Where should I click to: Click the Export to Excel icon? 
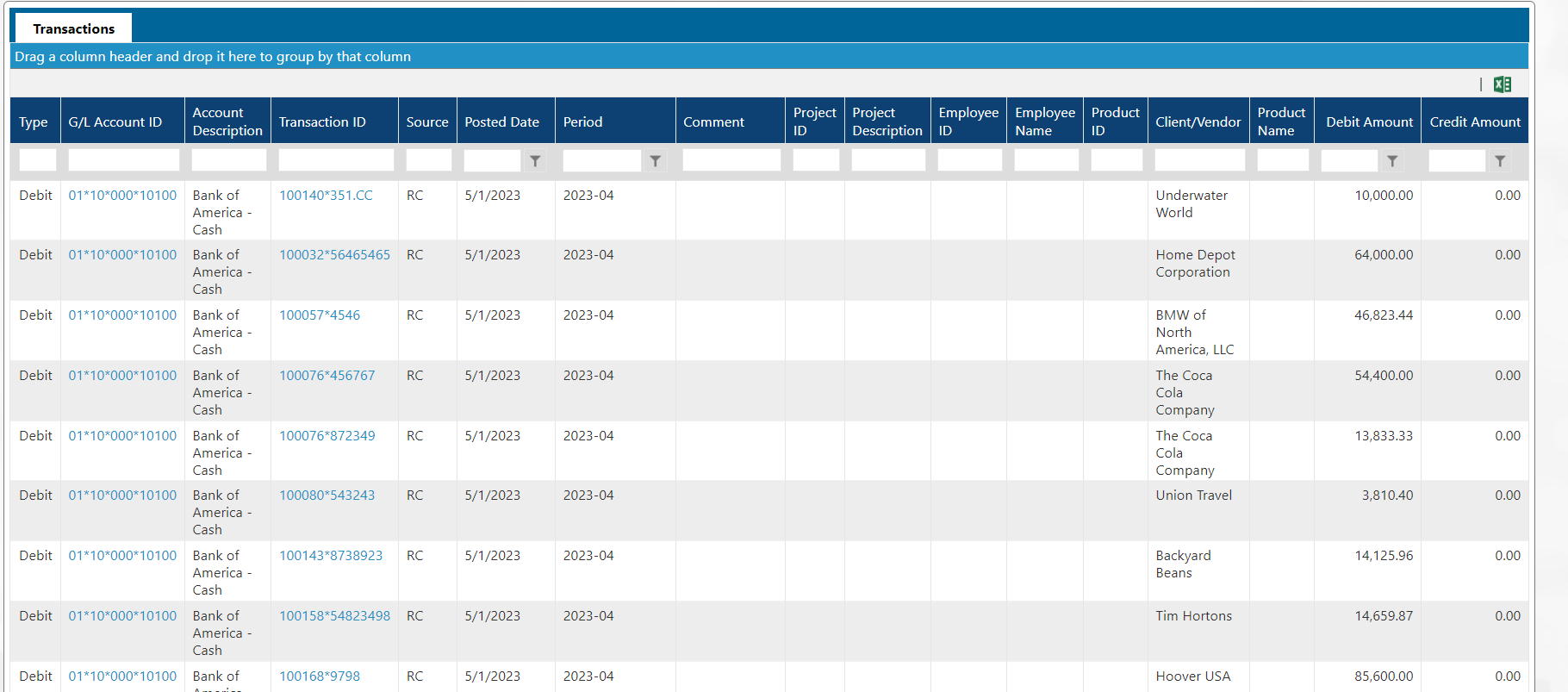(1503, 84)
